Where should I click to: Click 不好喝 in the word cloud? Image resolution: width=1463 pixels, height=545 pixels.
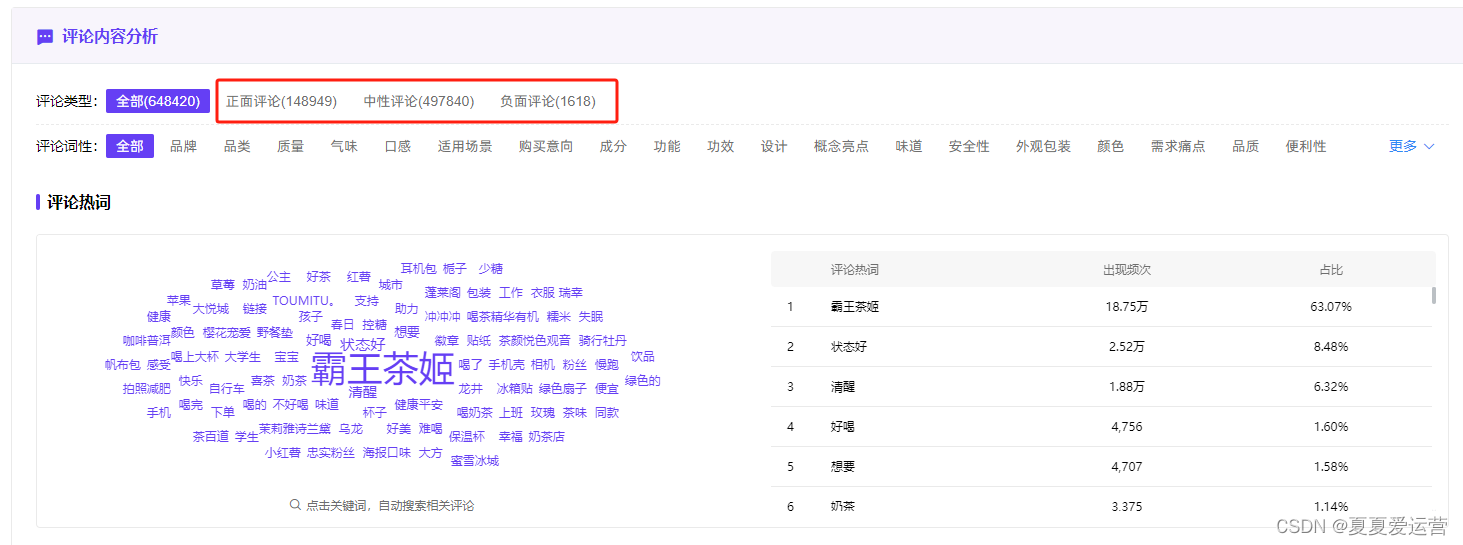click(291, 405)
